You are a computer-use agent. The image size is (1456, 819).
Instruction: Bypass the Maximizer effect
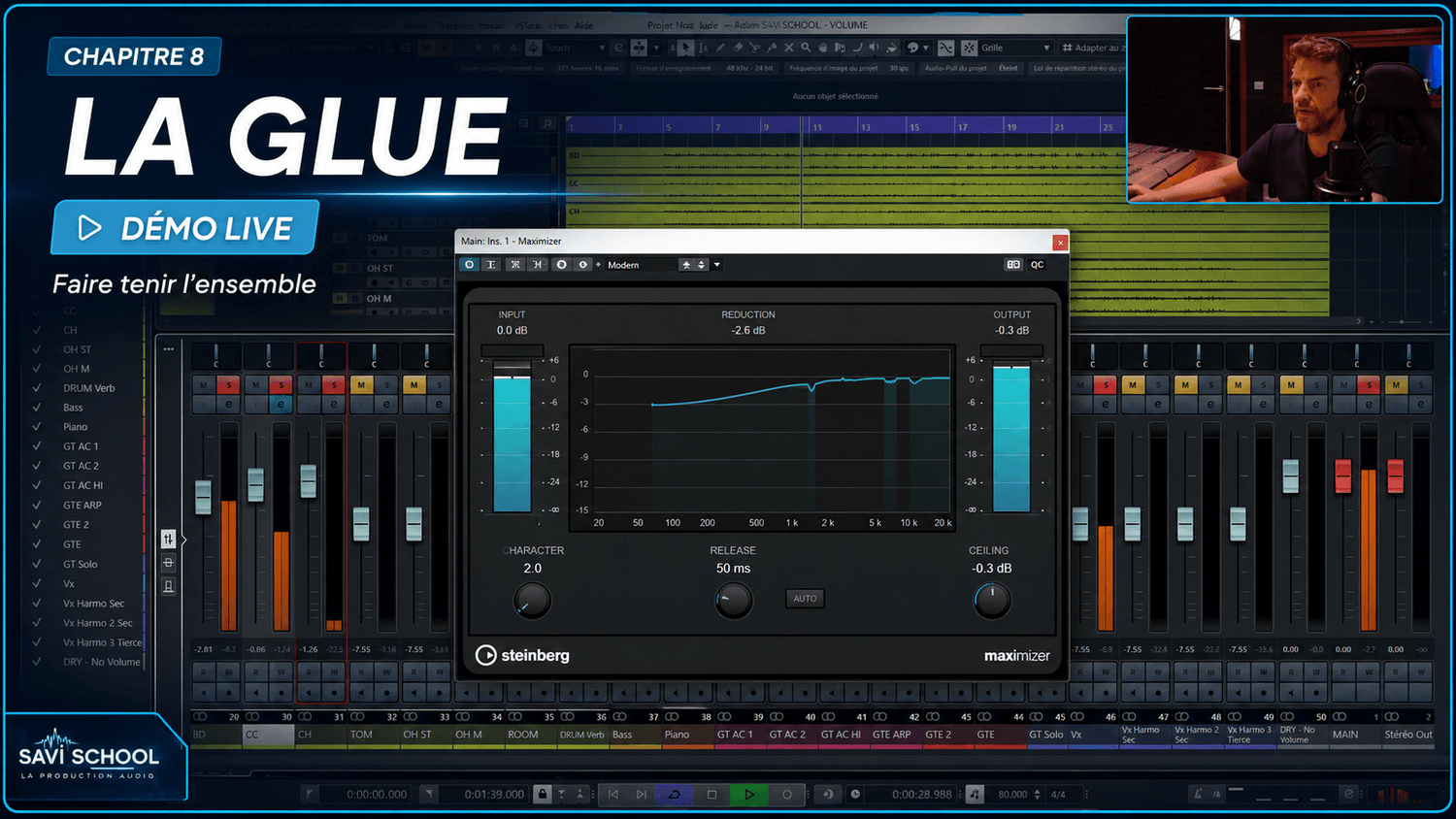pyautogui.click(x=491, y=265)
